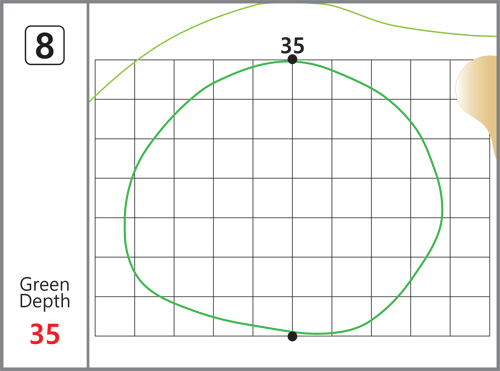
Task: Click the black 35 label above the green
Action: [292, 46]
